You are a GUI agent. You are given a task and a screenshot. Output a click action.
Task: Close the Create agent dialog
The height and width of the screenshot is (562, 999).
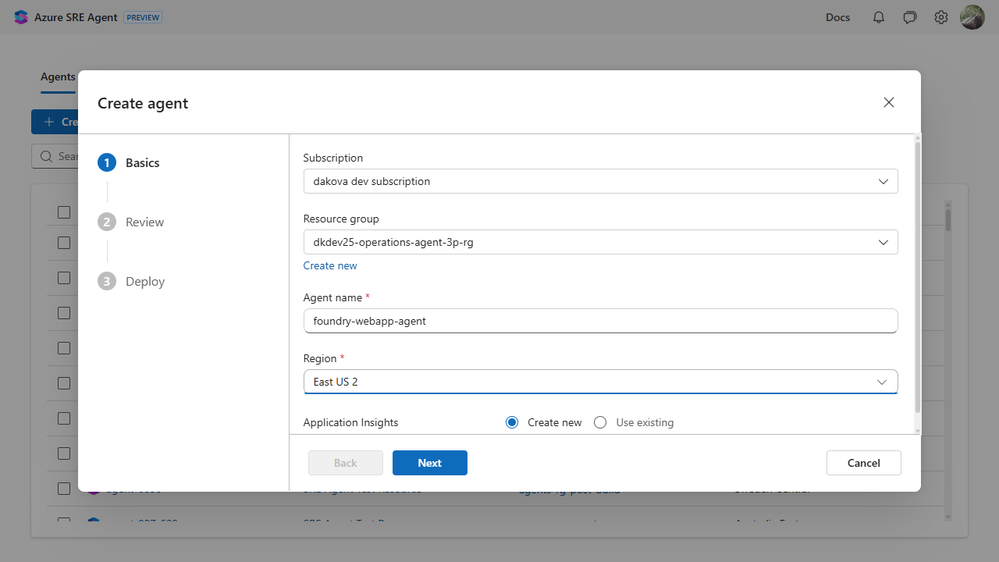click(x=889, y=103)
